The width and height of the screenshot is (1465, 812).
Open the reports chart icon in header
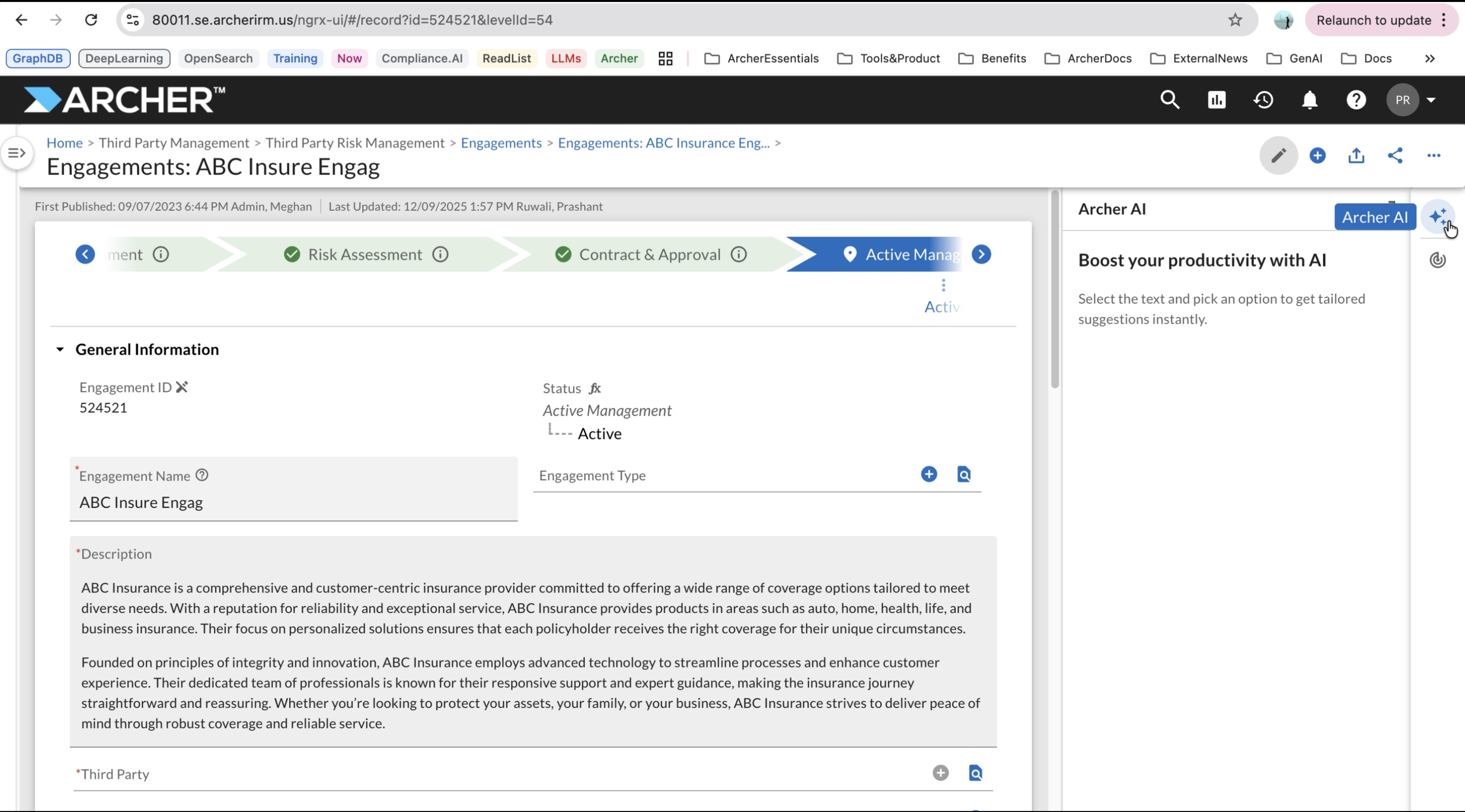pos(1216,99)
